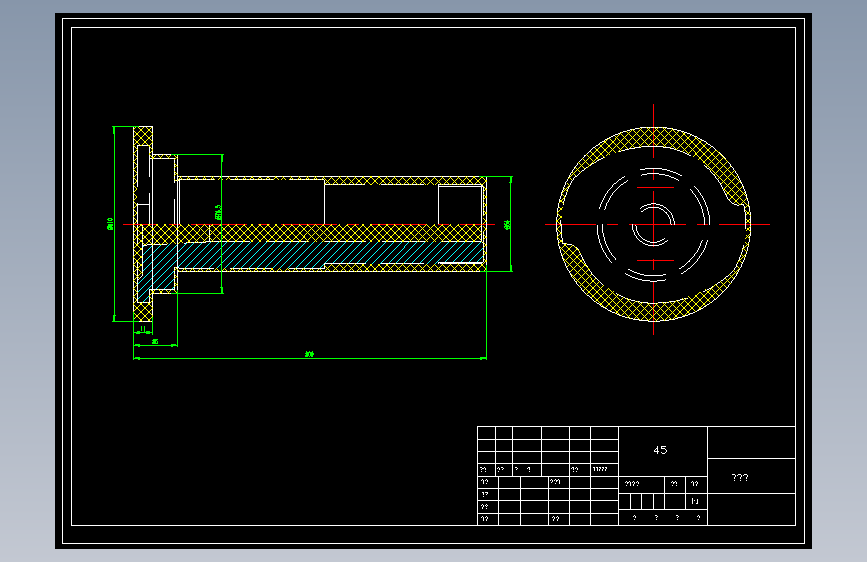Click the small inner circle of the end view
867x562 pixels.
point(653,225)
